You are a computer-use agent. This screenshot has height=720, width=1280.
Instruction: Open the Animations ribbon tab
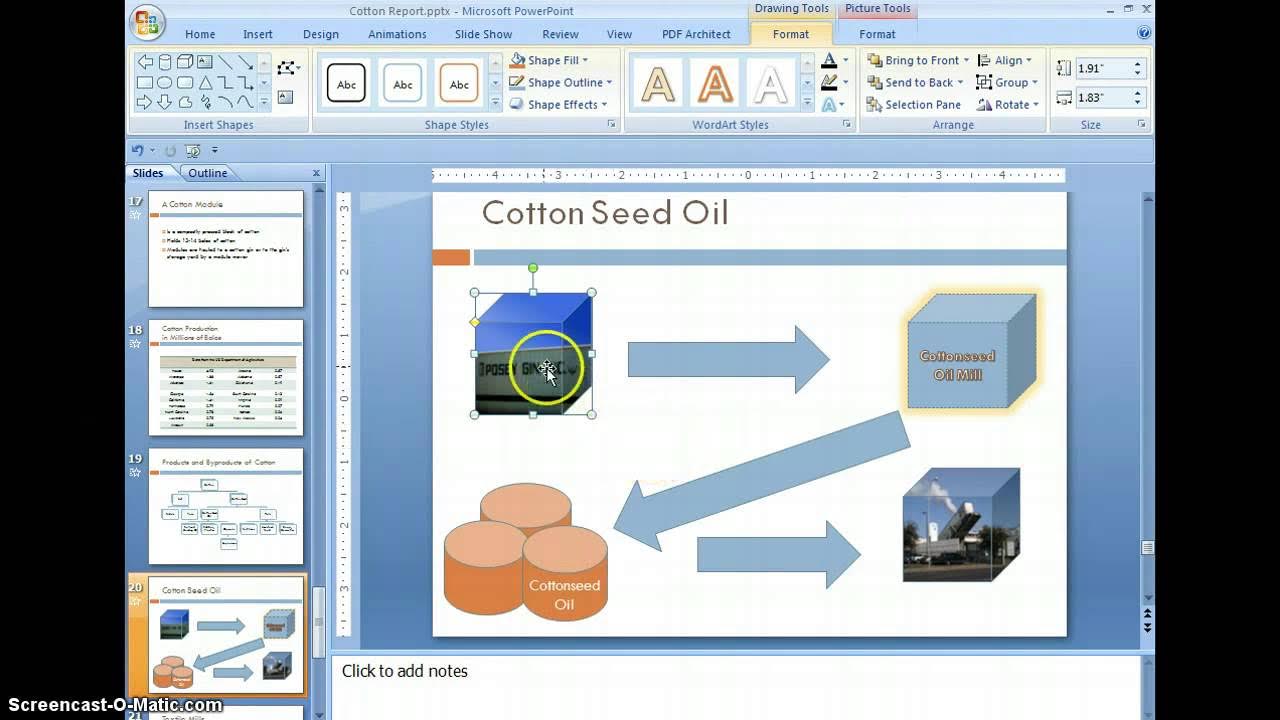click(x=397, y=34)
